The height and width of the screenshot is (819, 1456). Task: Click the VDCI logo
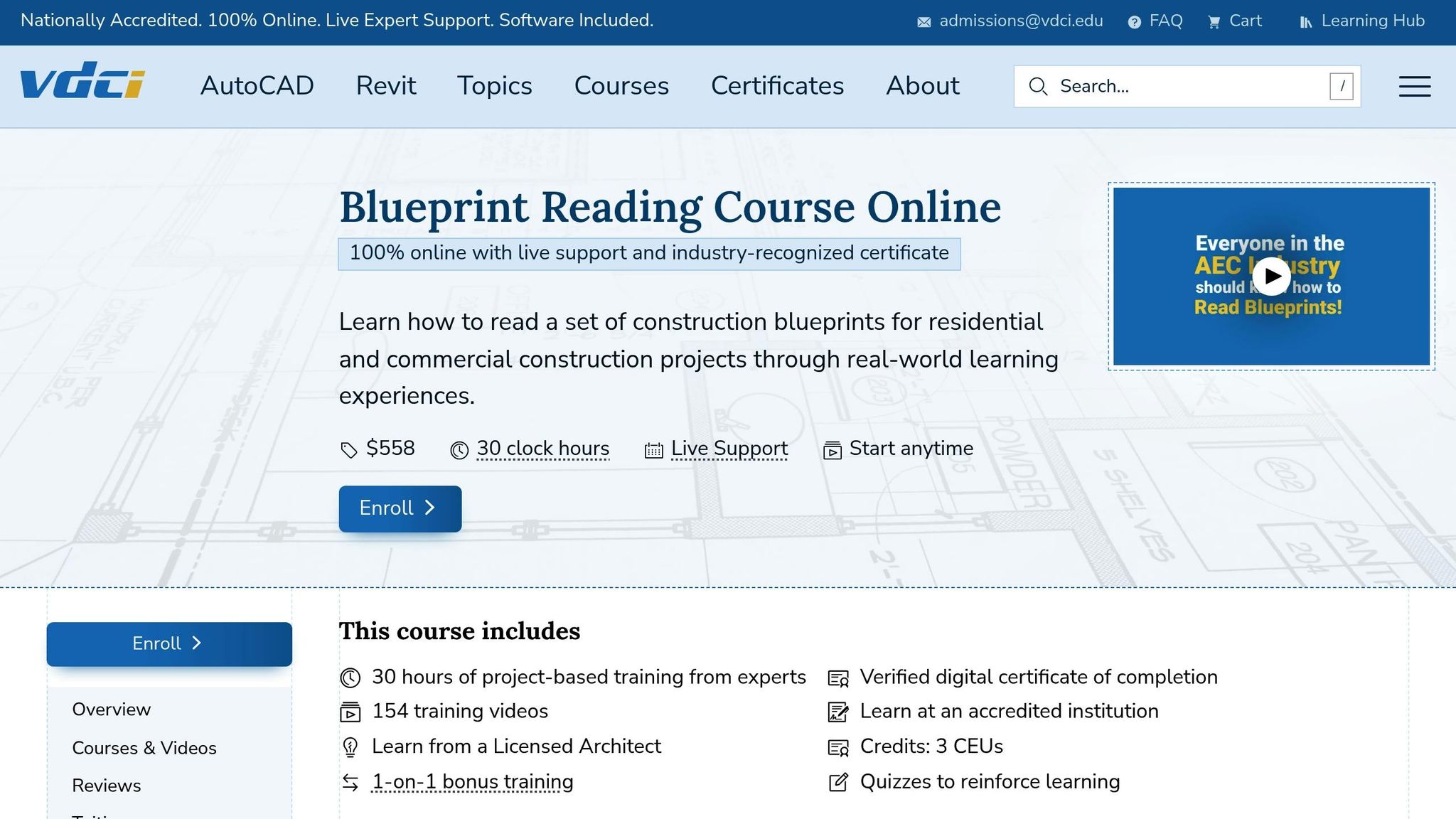[x=82, y=80]
